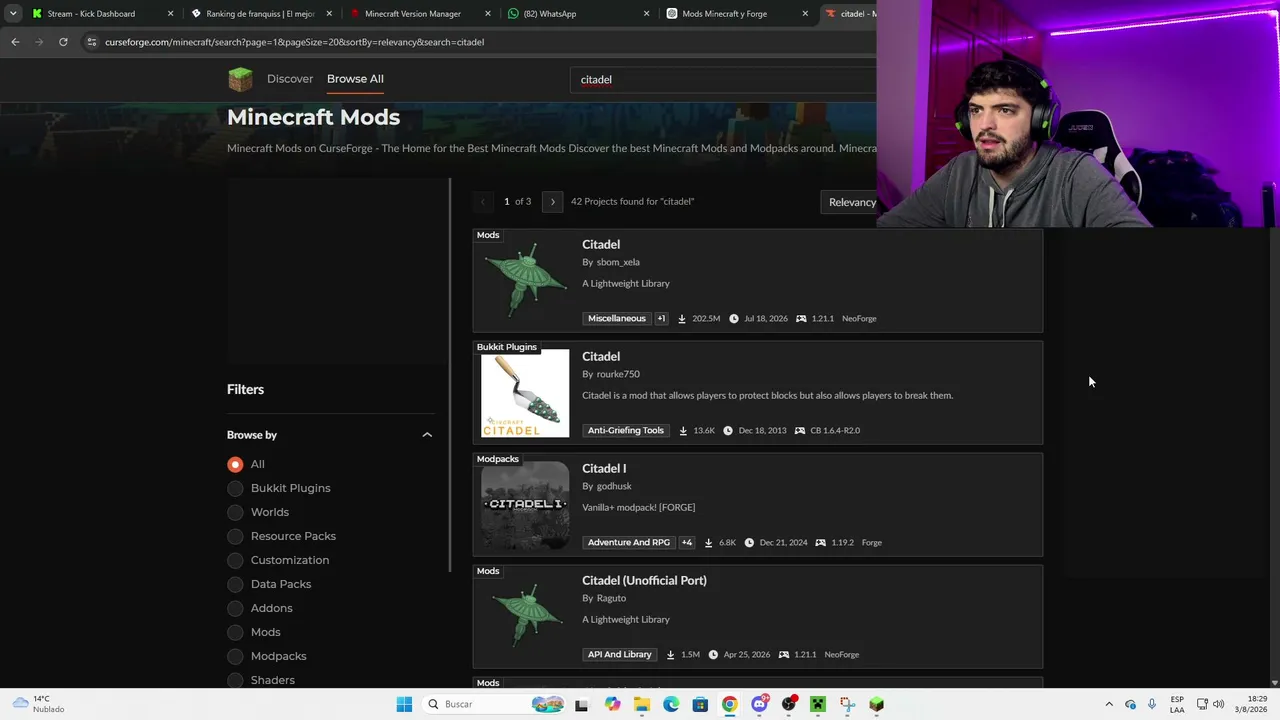The height and width of the screenshot is (720, 1280).
Task: Expand the +4 tags on Citadel I
Action: pyautogui.click(x=687, y=542)
